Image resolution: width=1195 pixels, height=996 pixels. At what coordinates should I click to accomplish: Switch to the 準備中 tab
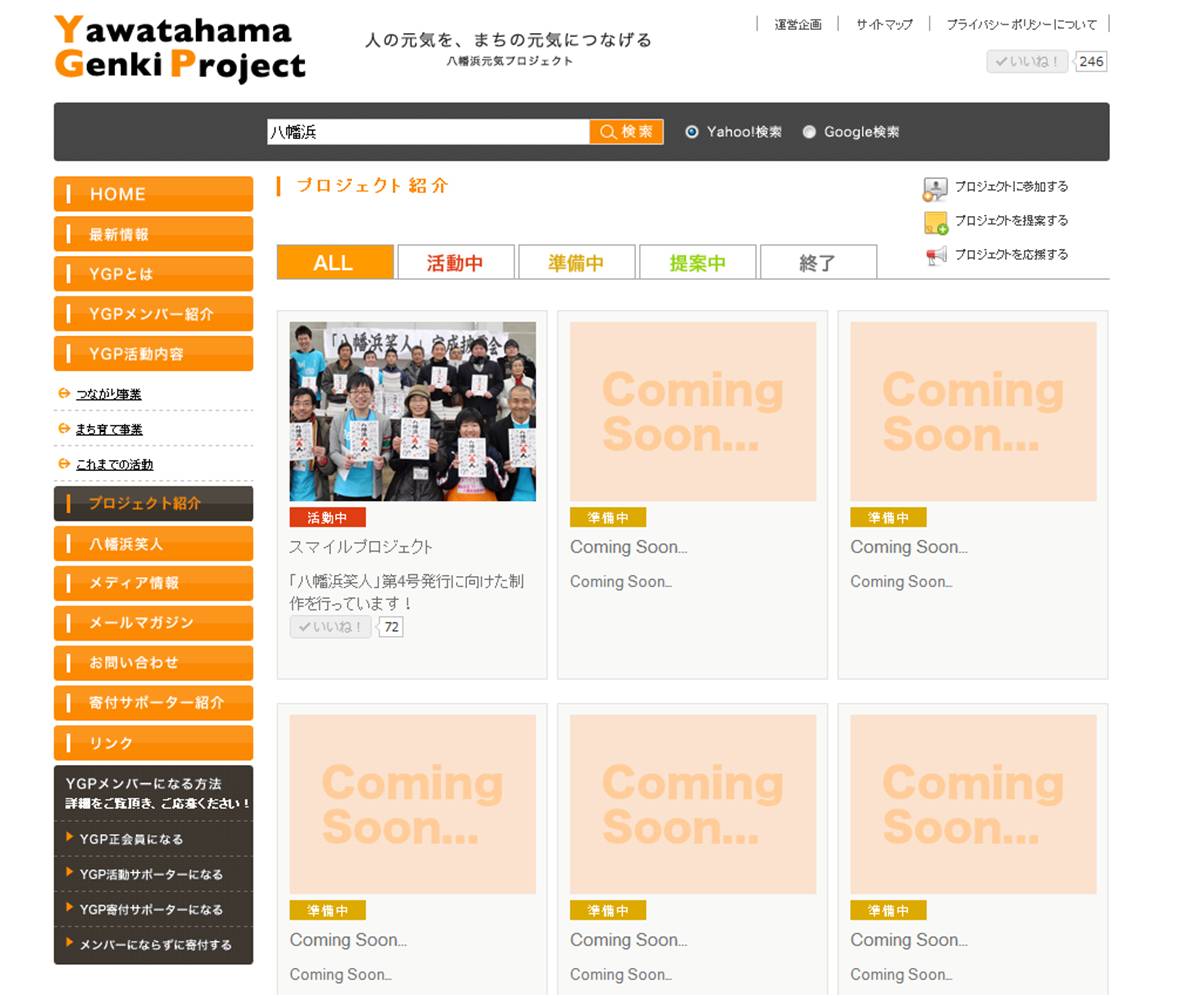click(576, 263)
